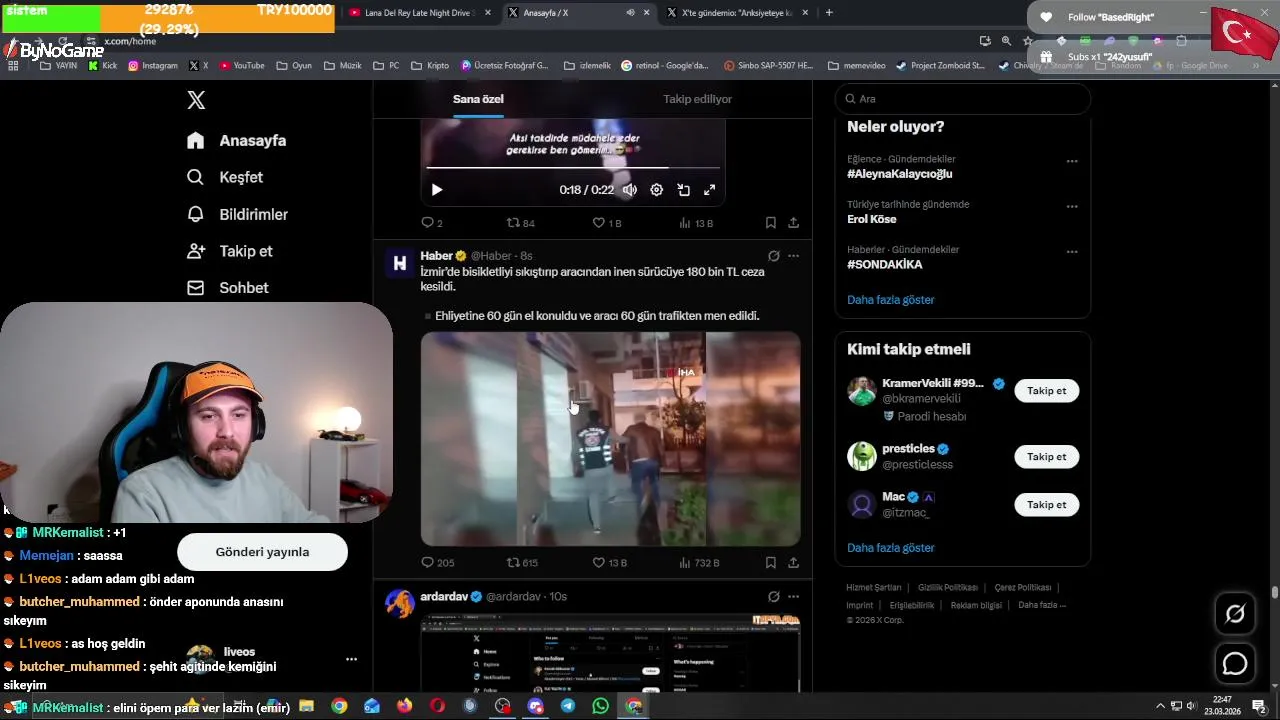Open more options for #SONDAKİKA trend
Viewport: 1280px width, 720px height.
coord(1072,252)
